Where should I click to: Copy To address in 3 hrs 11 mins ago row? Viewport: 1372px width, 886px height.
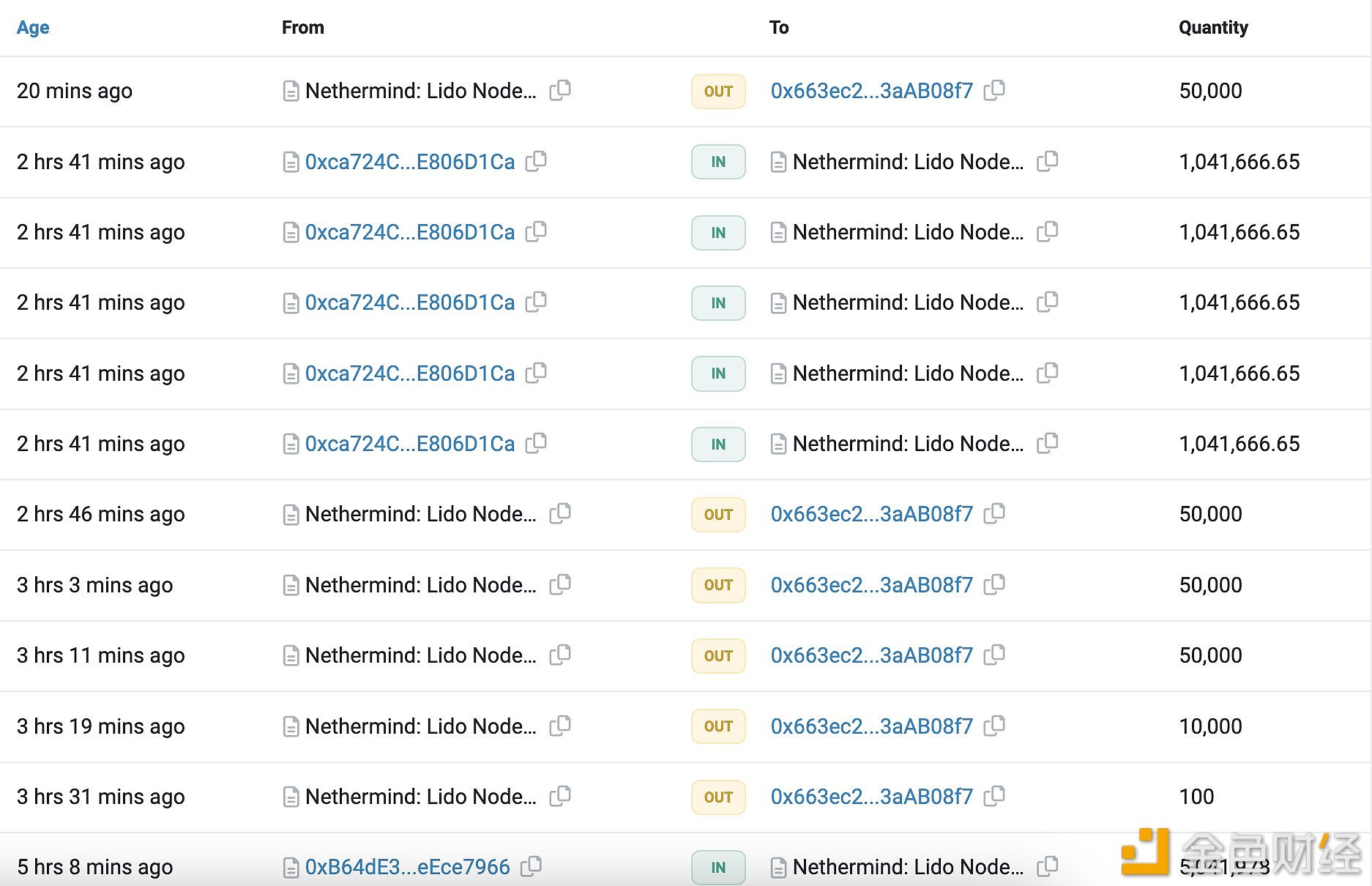pyautogui.click(x=994, y=655)
